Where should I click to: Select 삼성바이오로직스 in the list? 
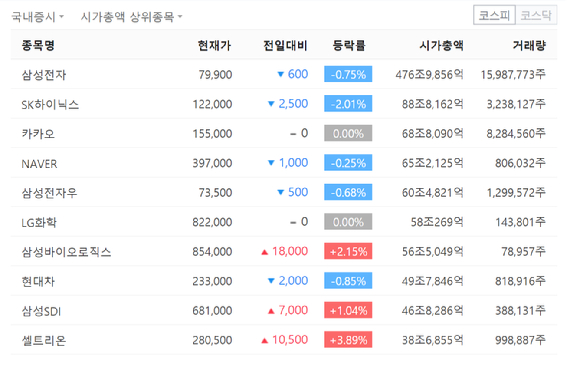tap(66, 252)
